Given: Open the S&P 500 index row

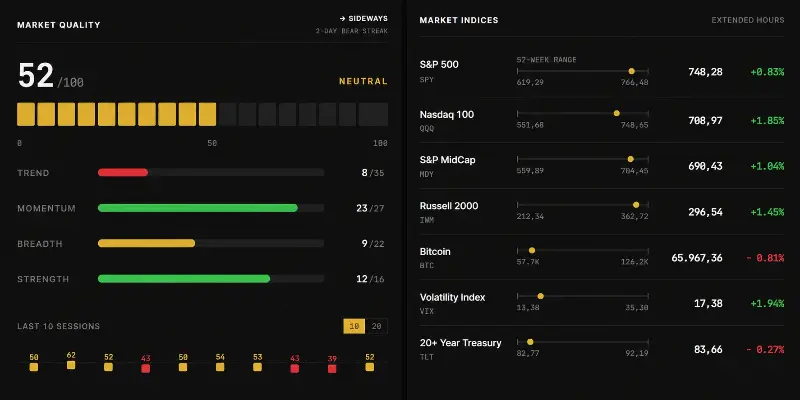Looking at the screenshot, I should click(x=602, y=72).
